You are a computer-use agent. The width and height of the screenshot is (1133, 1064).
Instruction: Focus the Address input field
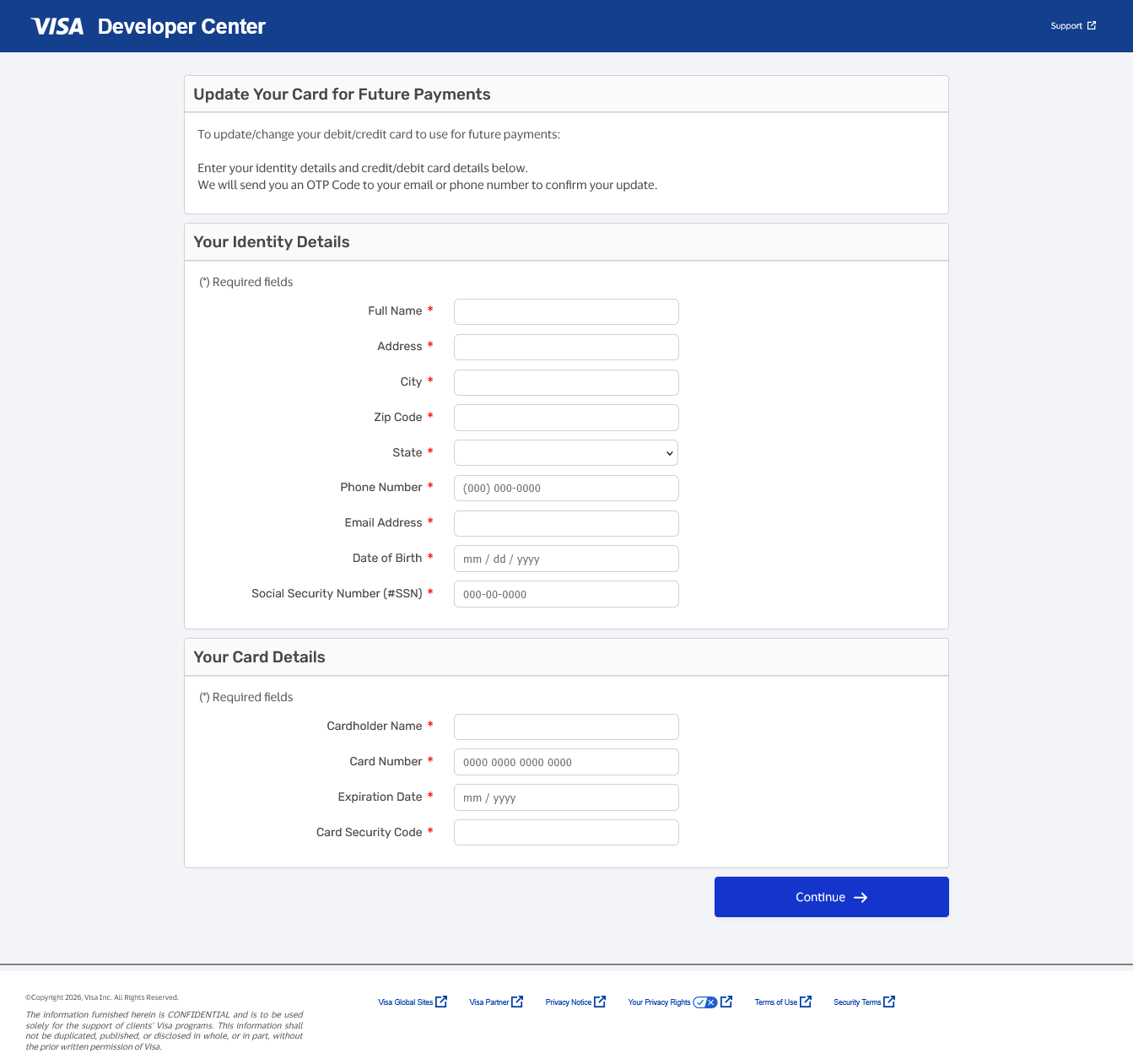(566, 347)
